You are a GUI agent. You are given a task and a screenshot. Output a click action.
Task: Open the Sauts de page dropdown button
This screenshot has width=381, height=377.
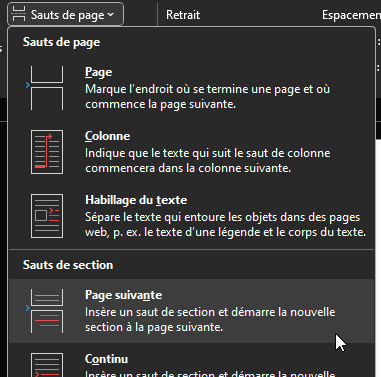point(65,15)
